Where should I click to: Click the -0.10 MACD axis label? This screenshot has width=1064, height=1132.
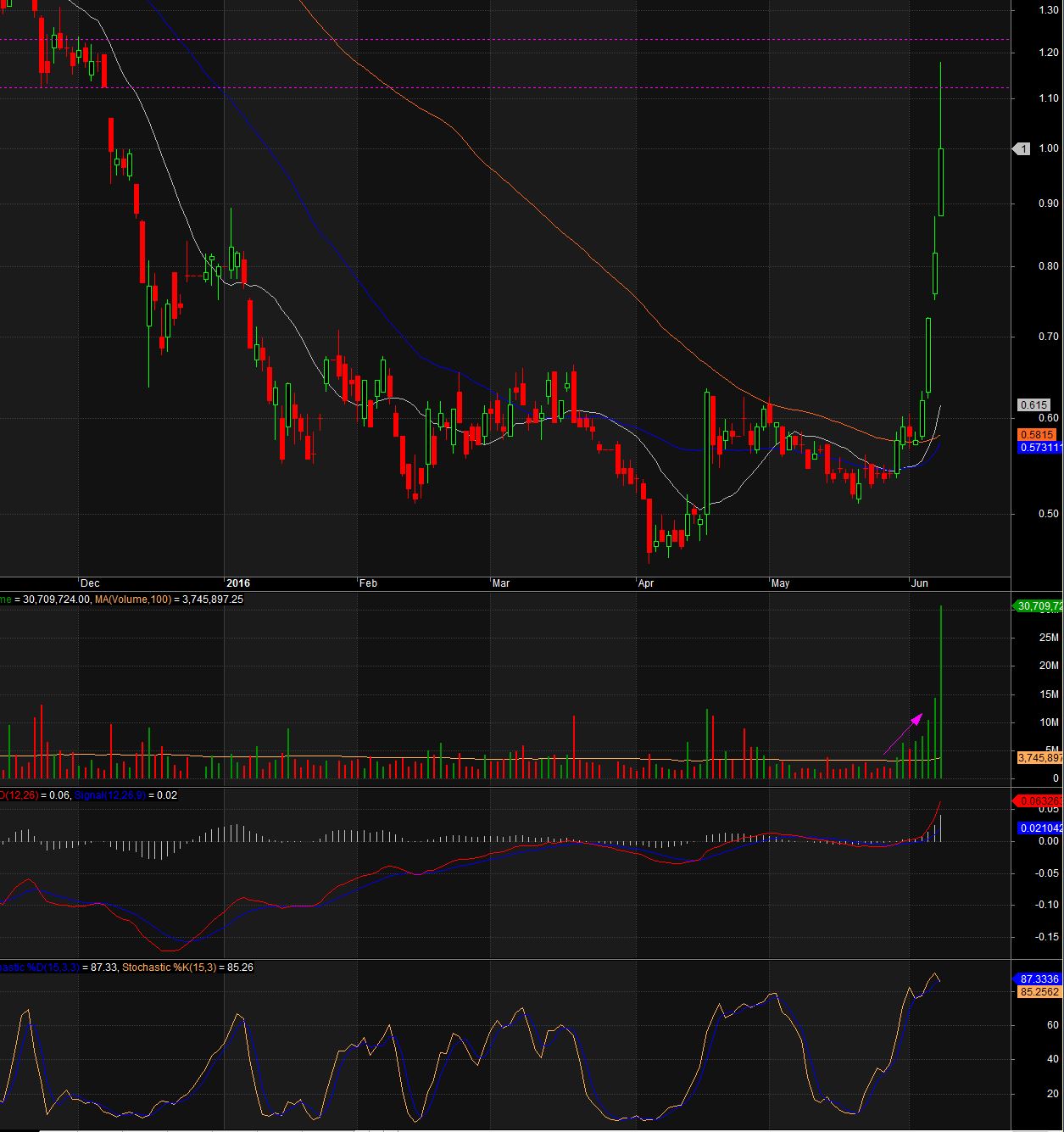point(1047,905)
